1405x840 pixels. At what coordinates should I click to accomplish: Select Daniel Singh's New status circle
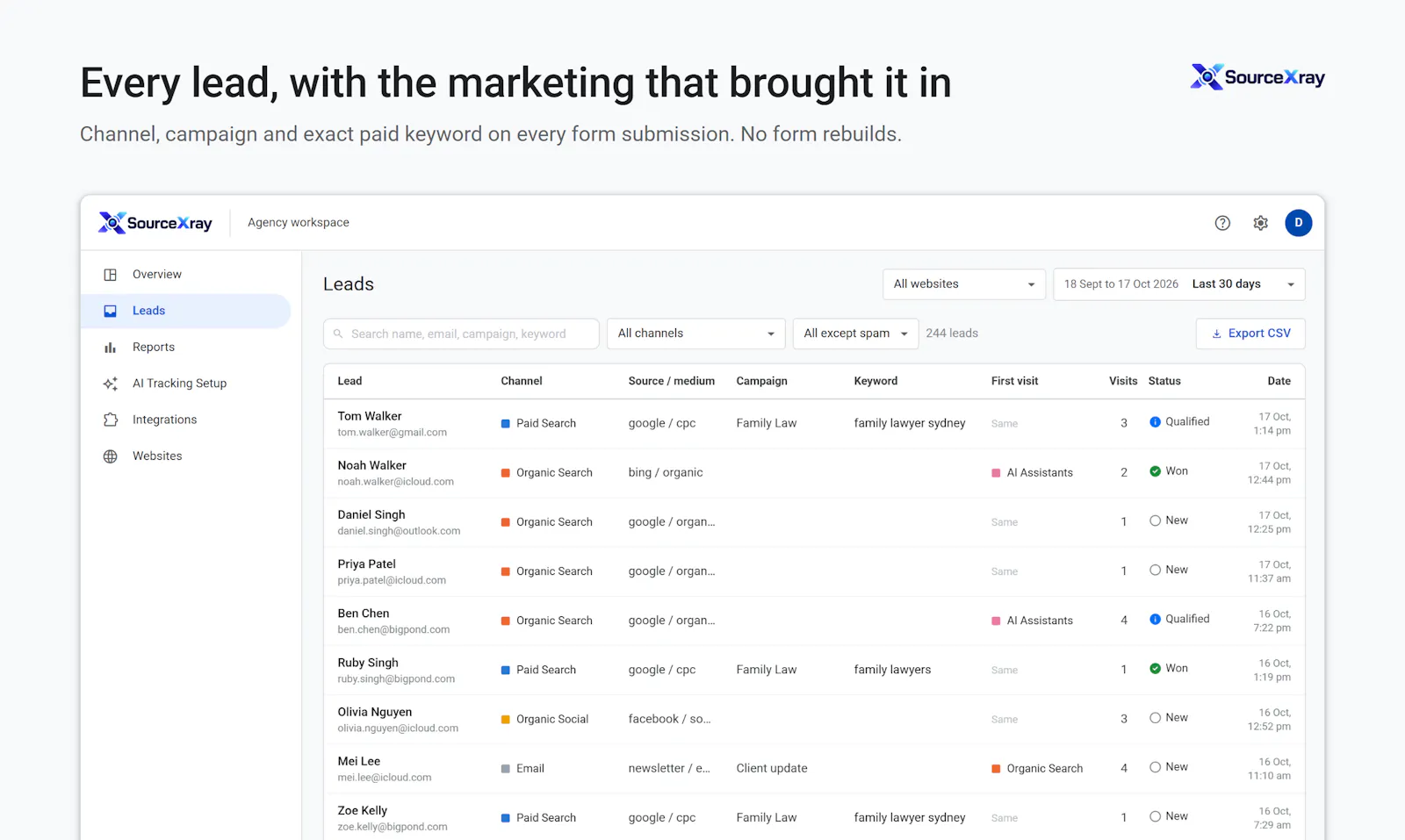[x=1156, y=521]
